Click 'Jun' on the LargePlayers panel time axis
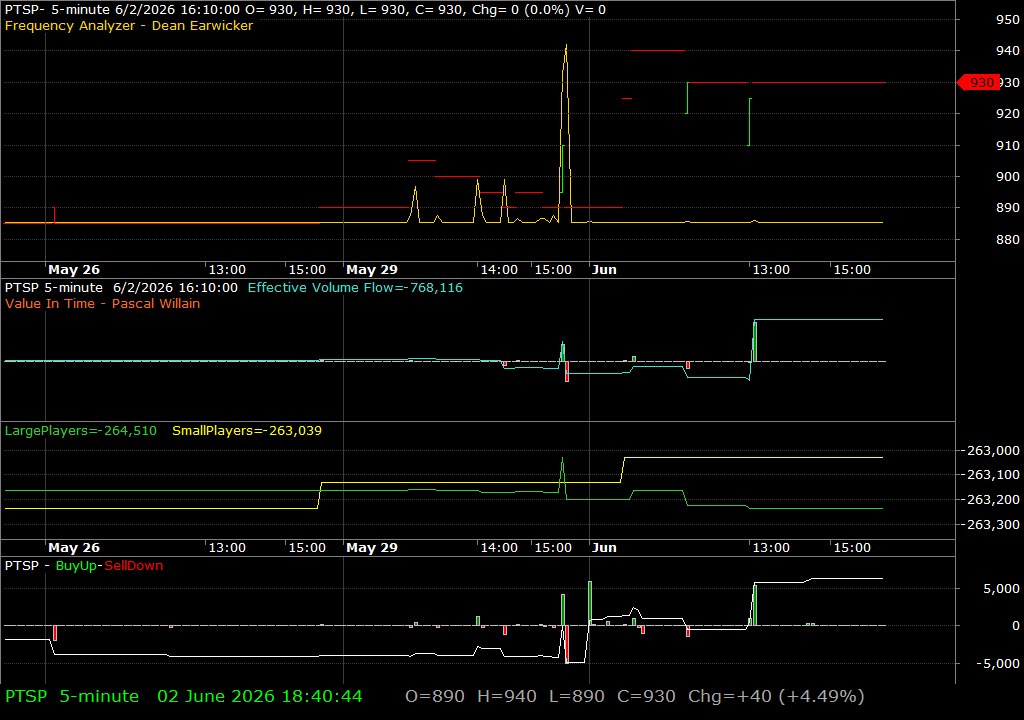The image size is (1024, 720). [604, 548]
